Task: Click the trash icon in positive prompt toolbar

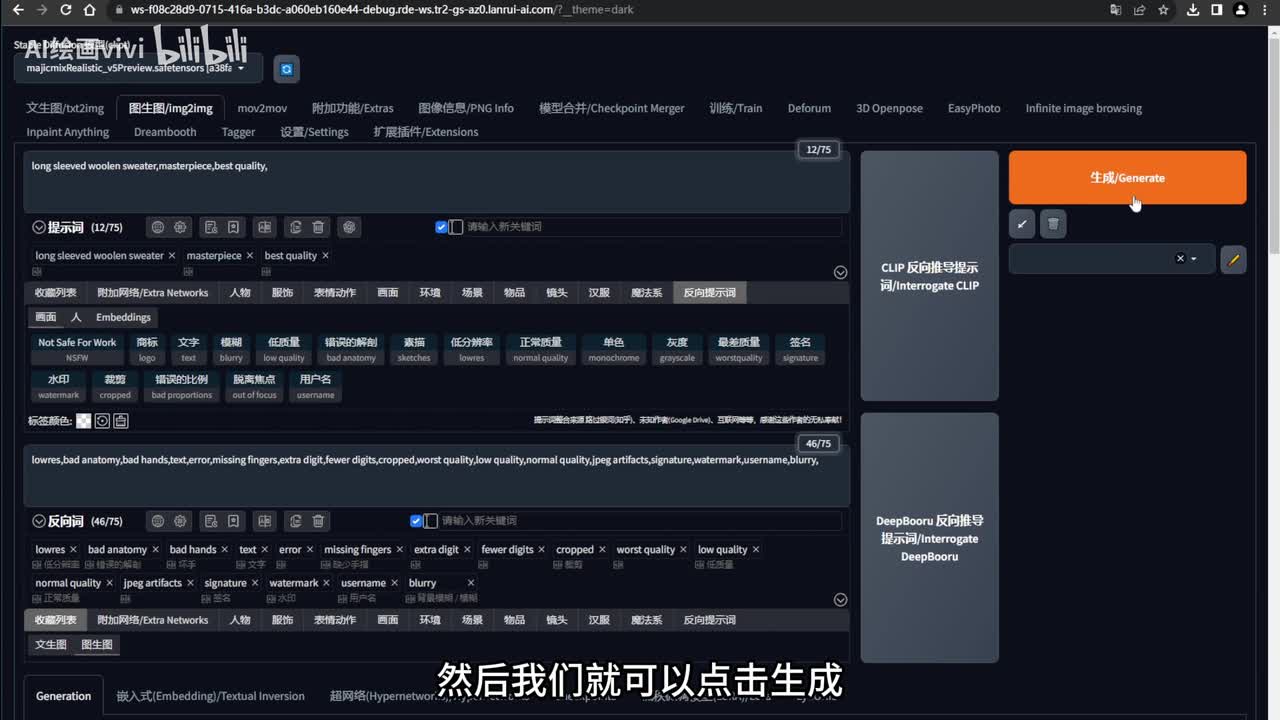Action: coord(318,227)
